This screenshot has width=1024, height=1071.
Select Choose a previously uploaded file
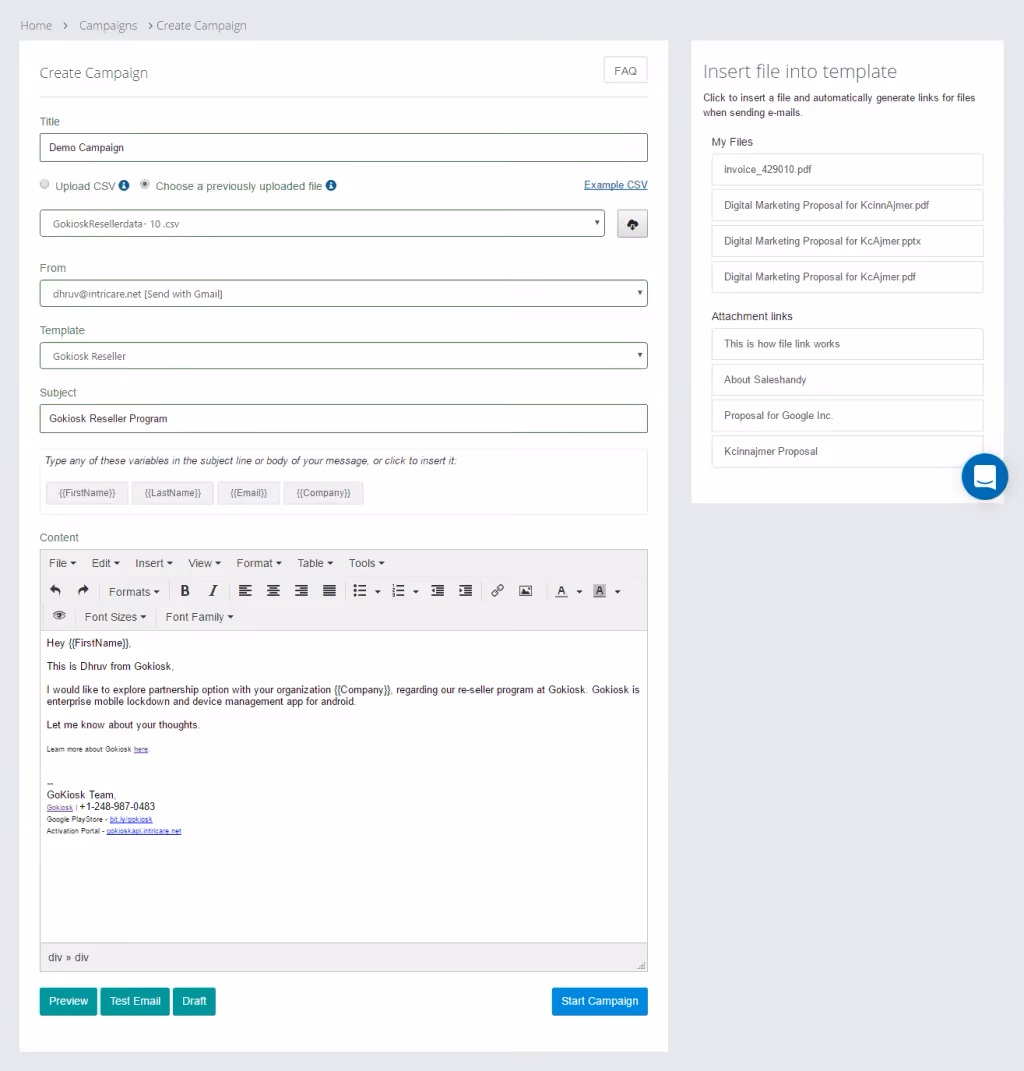coord(145,184)
